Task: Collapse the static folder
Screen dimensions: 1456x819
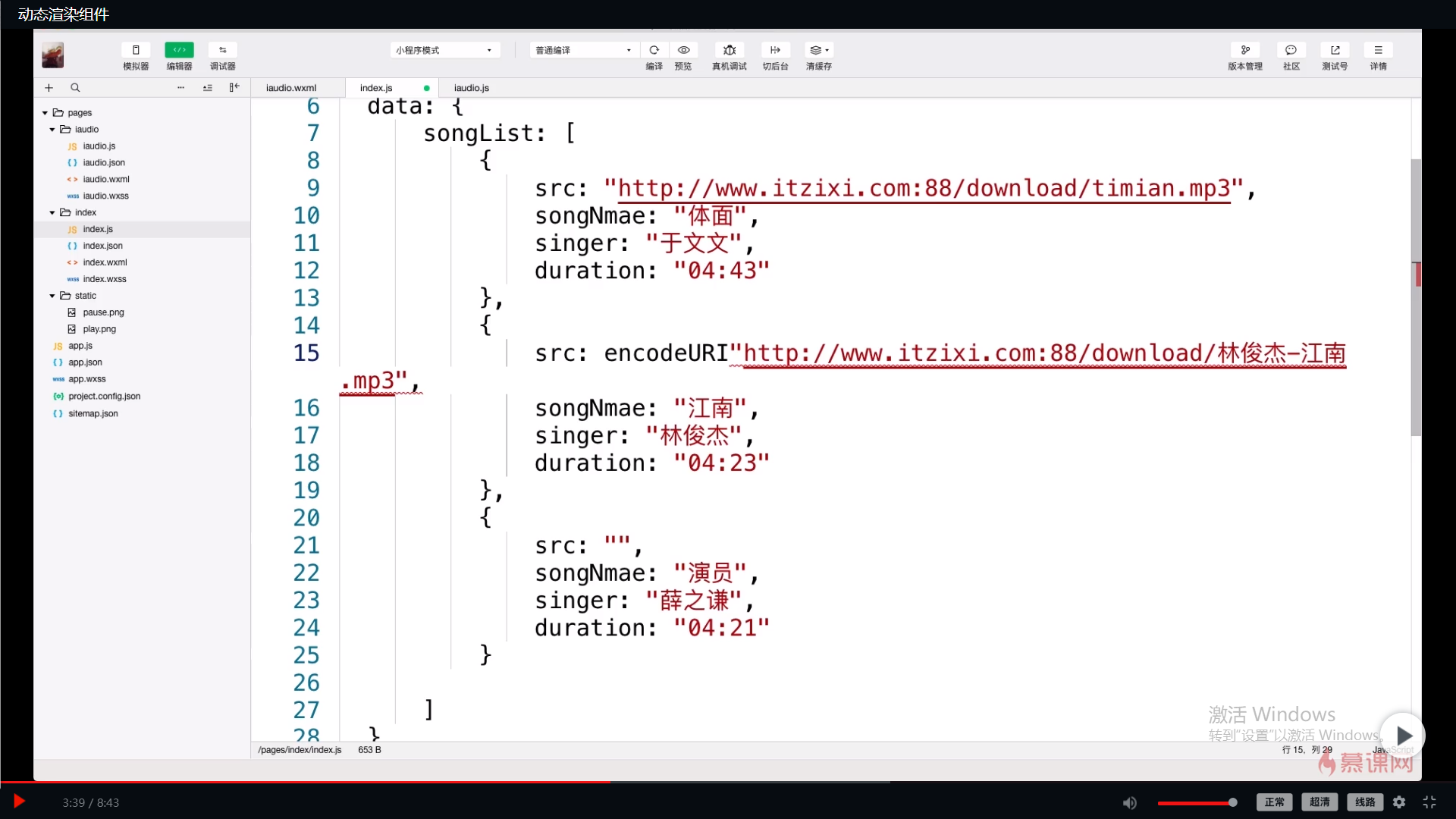Action: tap(52, 296)
